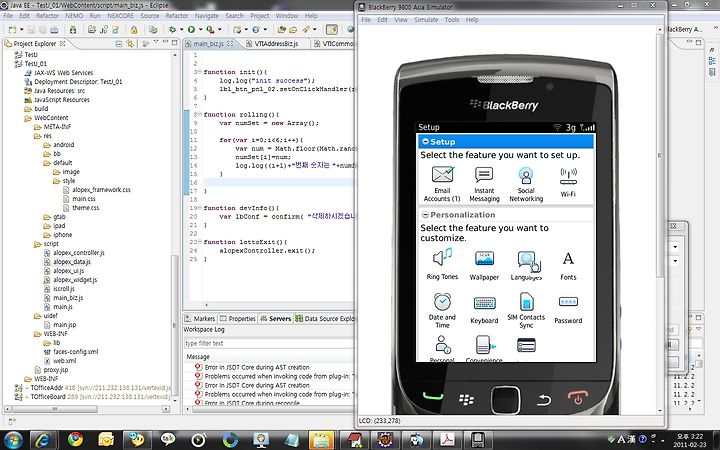Click Project Explorer horizontal scrollbar
Screen dimensions: 720x450
click(55, 409)
